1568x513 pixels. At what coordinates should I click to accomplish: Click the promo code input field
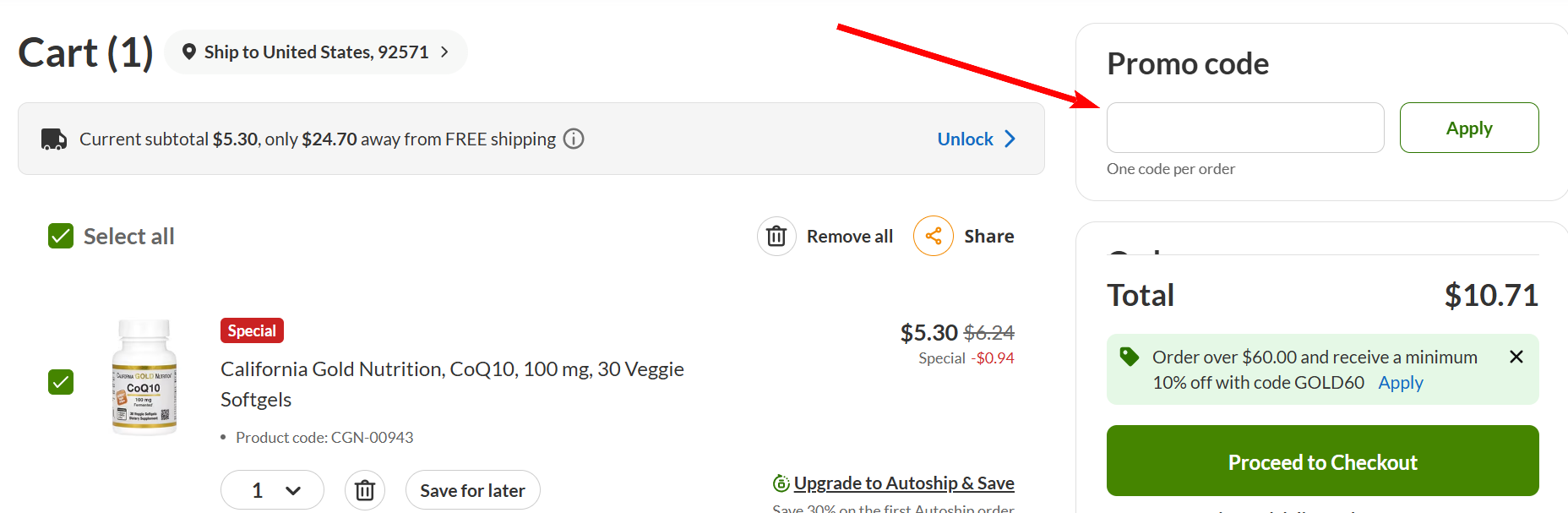pyautogui.click(x=1245, y=128)
